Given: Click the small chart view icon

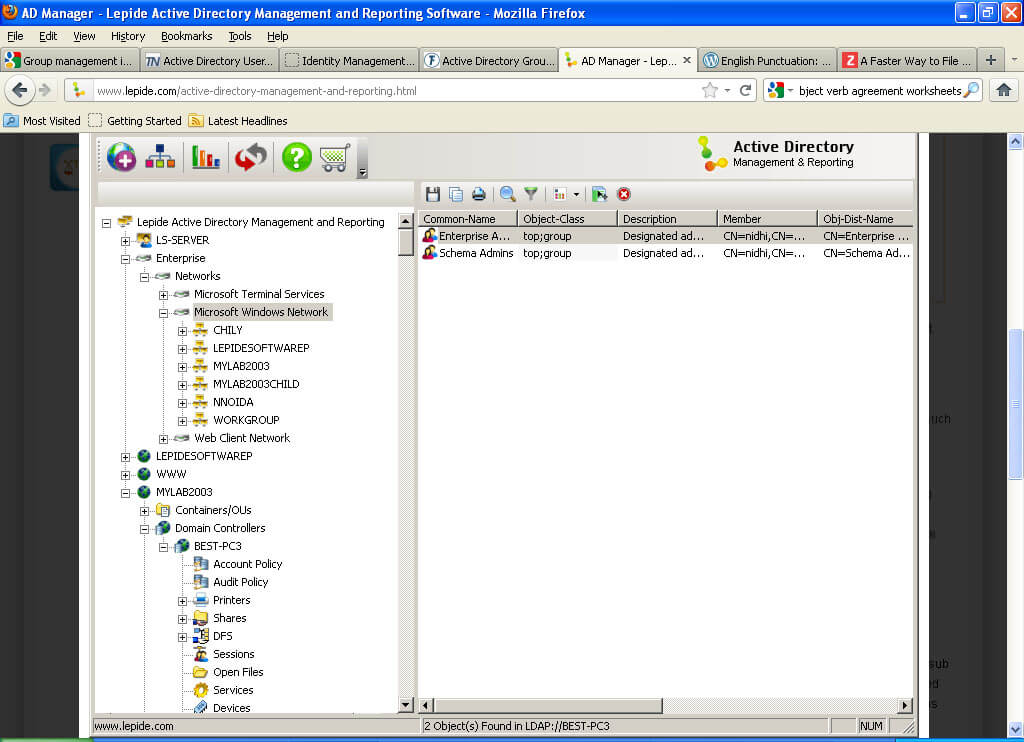Looking at the screenshot, I should click(x=560, y=194).
